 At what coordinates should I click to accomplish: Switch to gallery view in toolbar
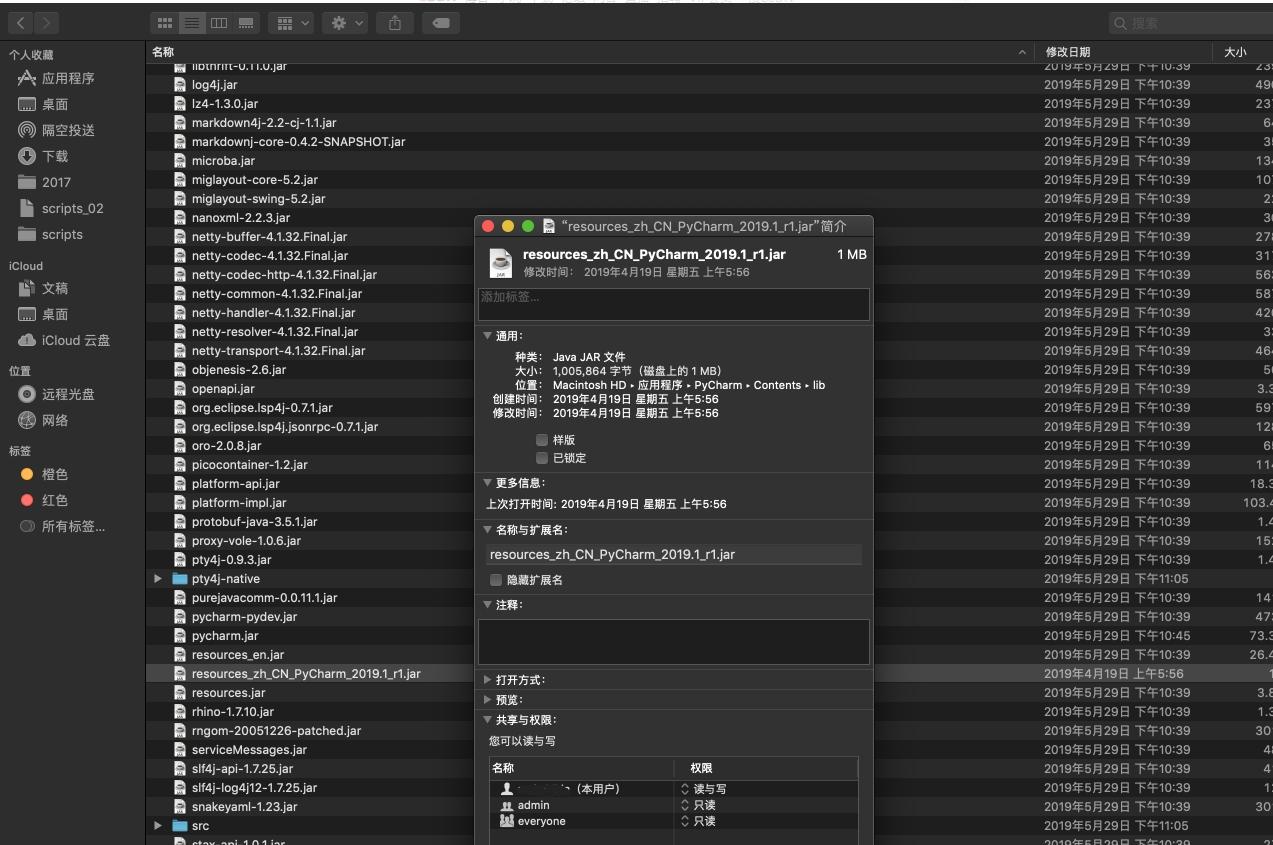point(245,22)
